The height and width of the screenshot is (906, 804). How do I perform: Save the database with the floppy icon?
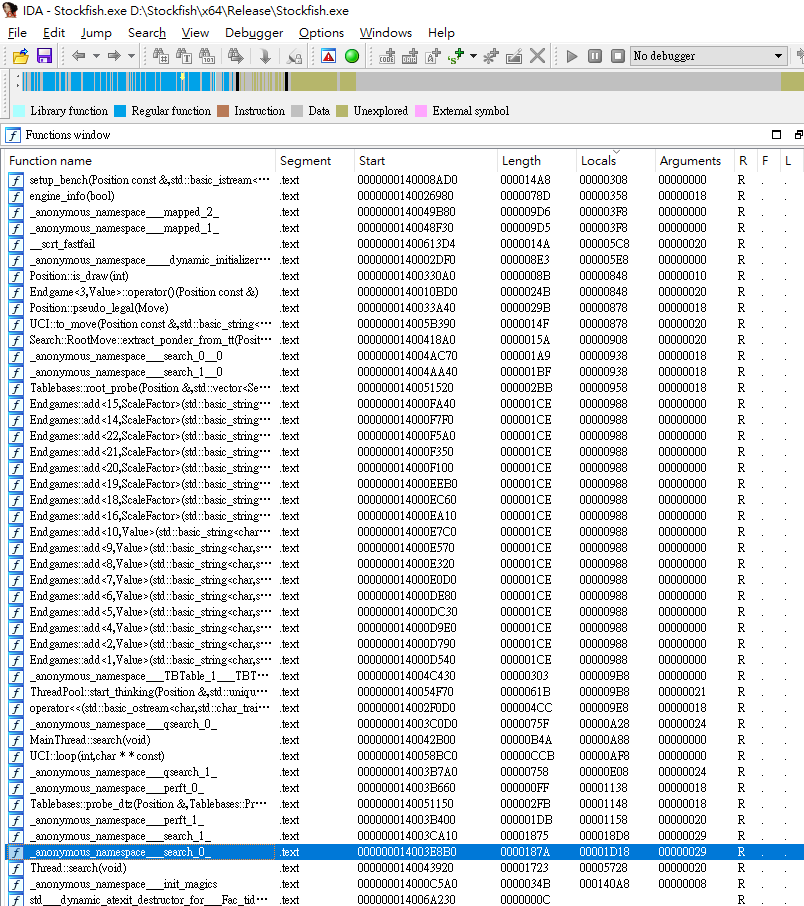click(45, 56)
